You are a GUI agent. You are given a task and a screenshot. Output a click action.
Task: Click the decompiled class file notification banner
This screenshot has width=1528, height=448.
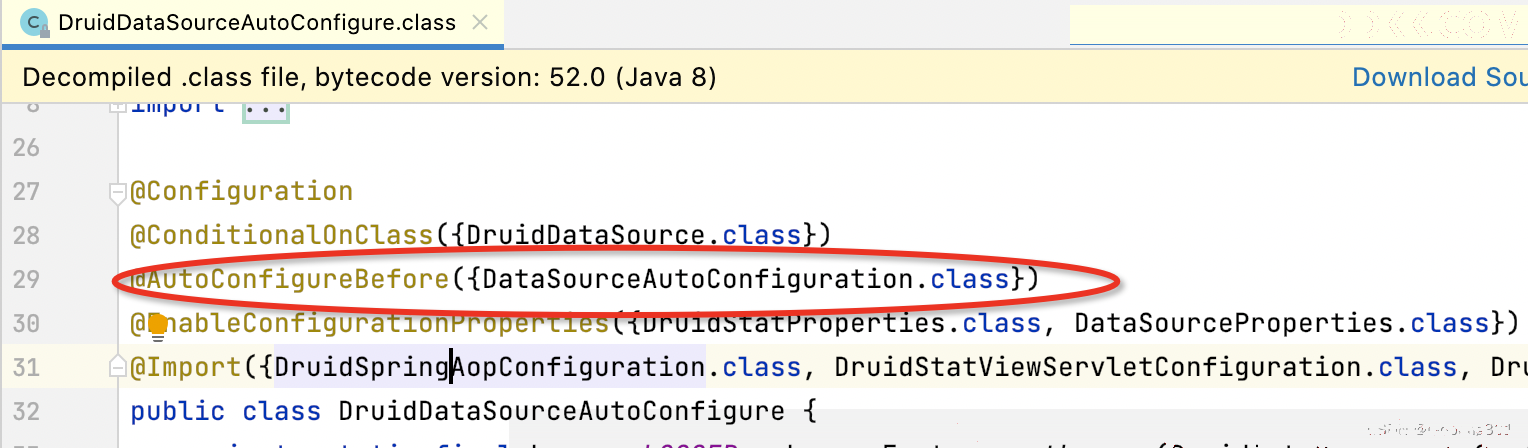[764, 77]
